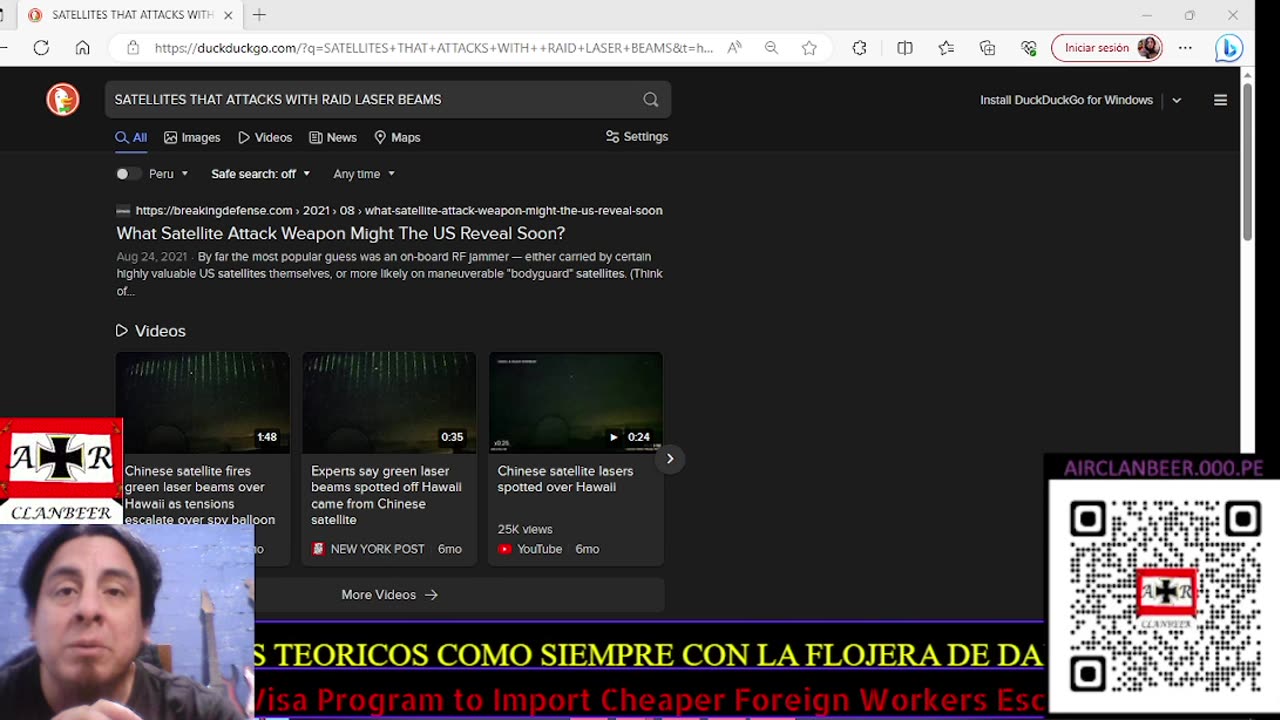This screenshot has width=1280, height=720.
Task: Click More Videos button
Action: coord(390,595)
